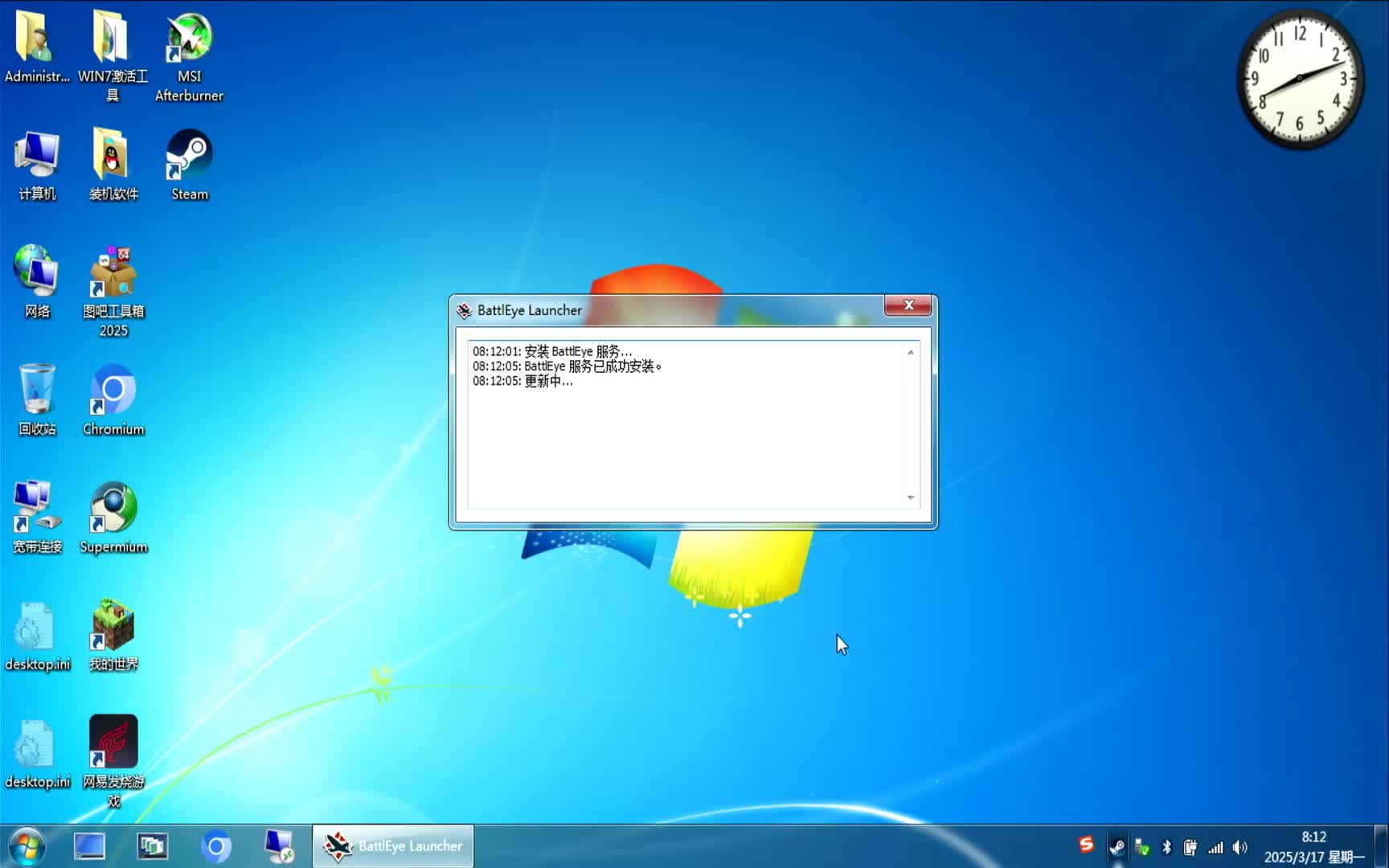
Task: Select the BattlEye Launcher taskbar button
Action: coord(392,845)
